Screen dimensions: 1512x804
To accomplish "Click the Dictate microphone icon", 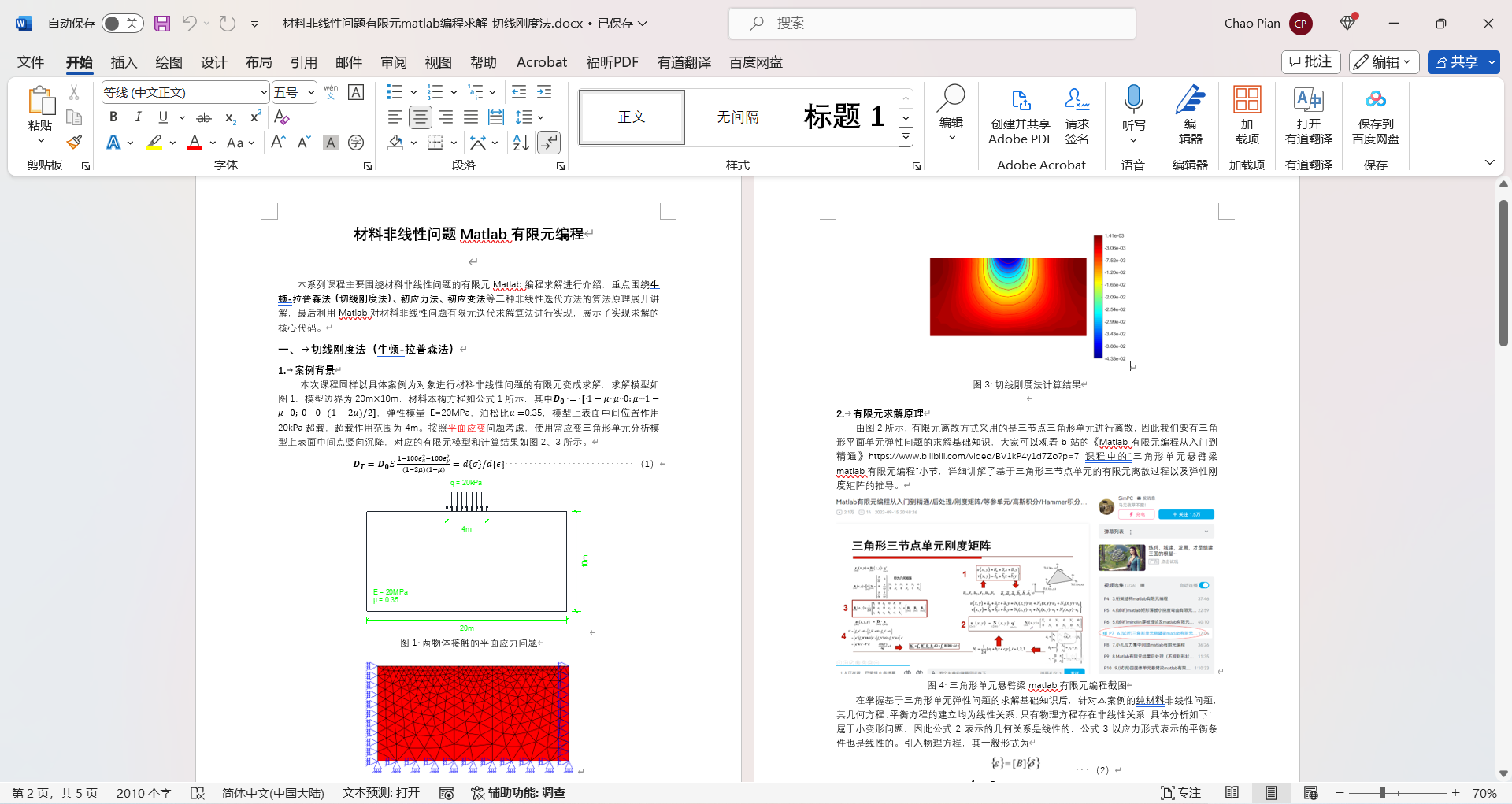I will [x=1133, y=100].
